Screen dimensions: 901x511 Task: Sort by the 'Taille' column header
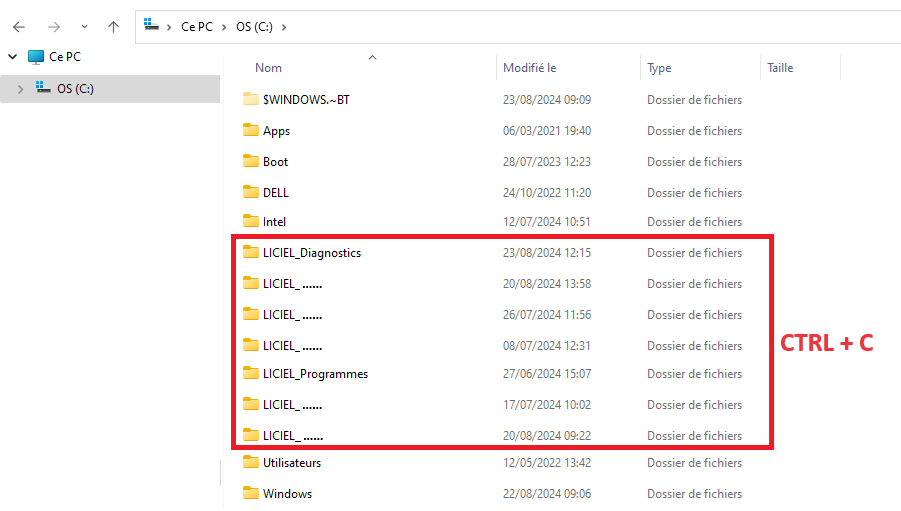[x=780, y=68]
